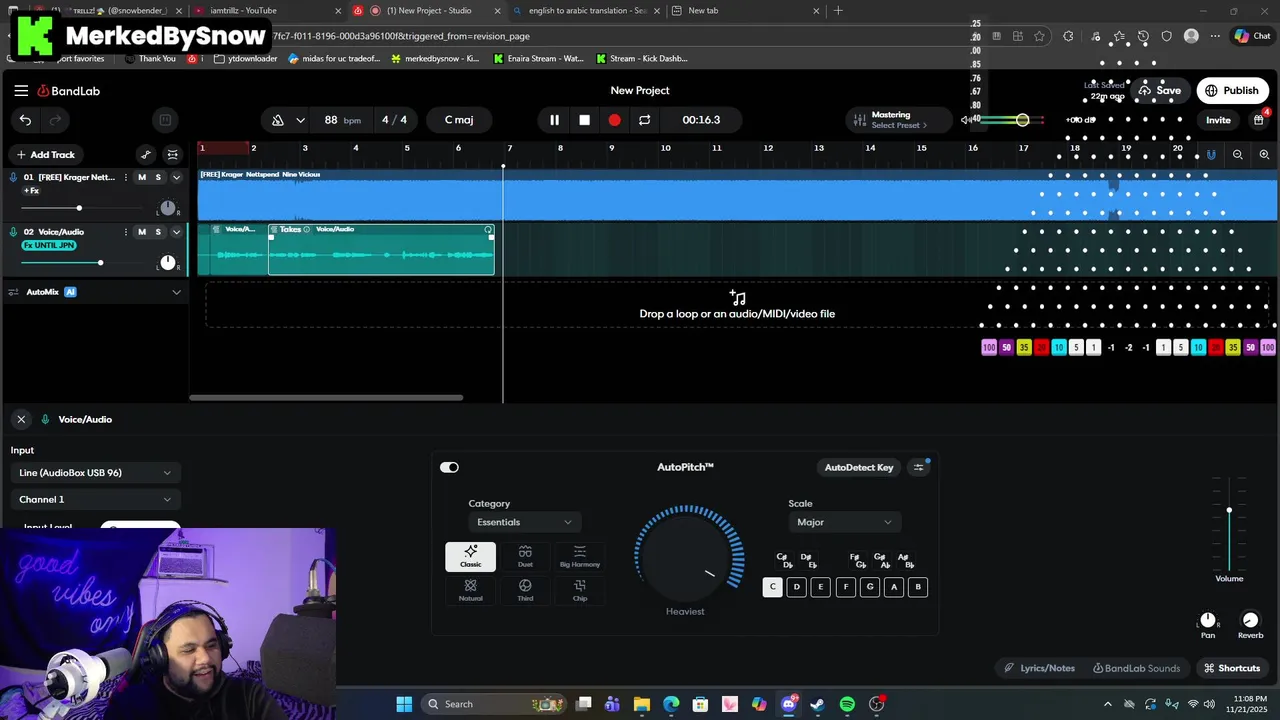Open the three-dot menu for track 02

(125, 232)
